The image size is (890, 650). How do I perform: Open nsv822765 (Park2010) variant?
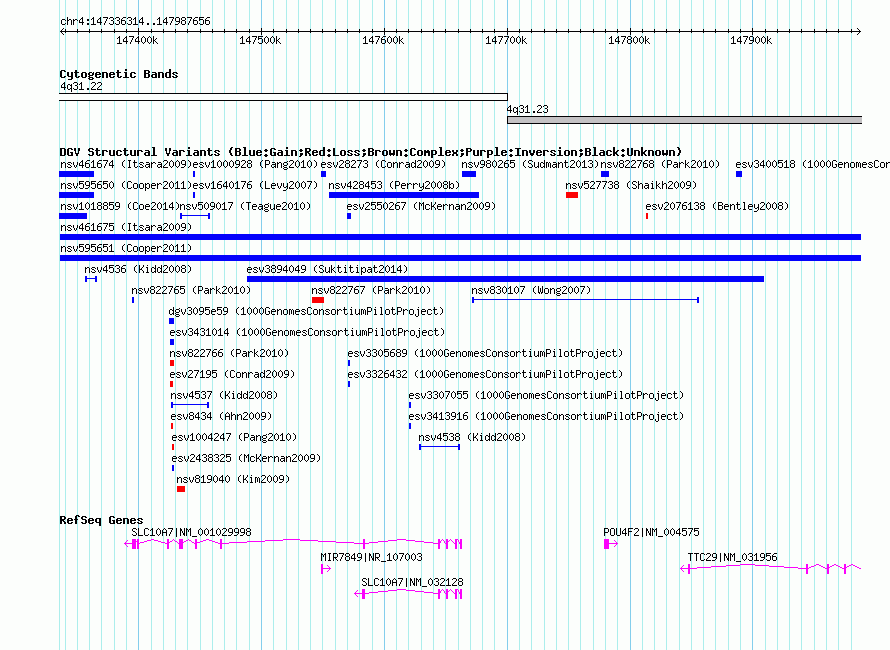click(191, 291)
